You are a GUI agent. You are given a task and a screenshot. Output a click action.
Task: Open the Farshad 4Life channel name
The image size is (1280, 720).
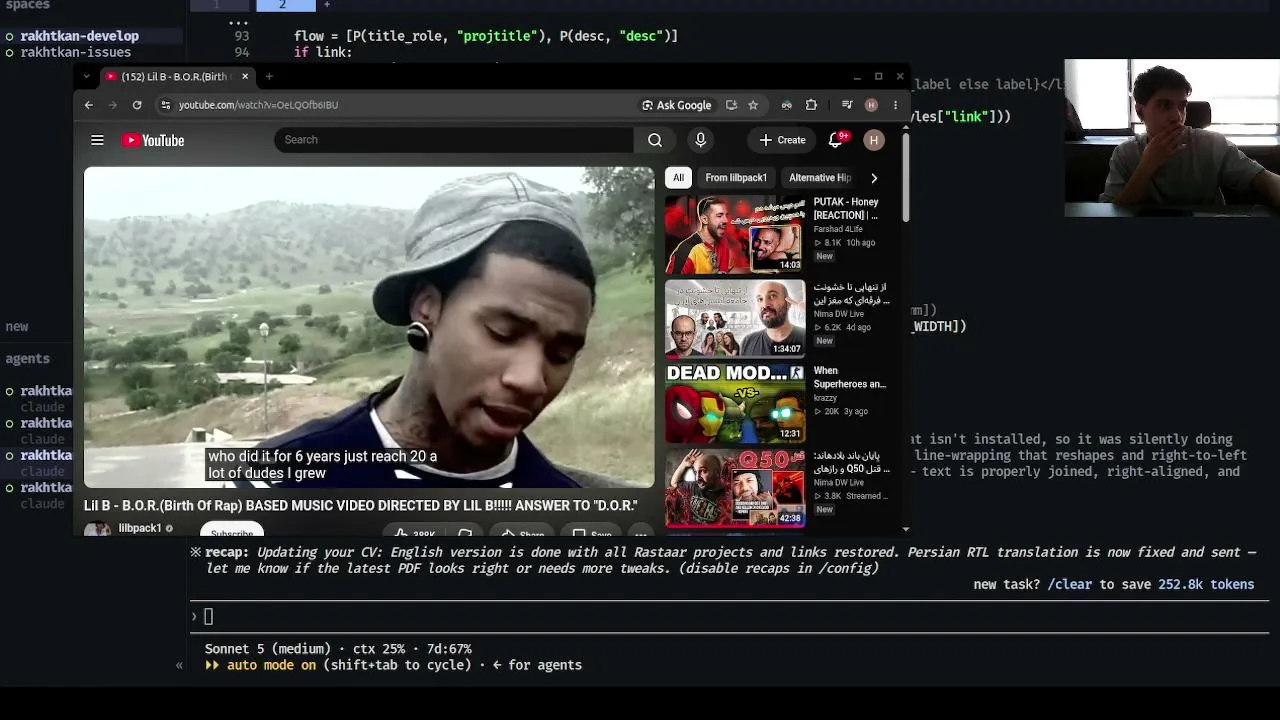pos(838,229)
